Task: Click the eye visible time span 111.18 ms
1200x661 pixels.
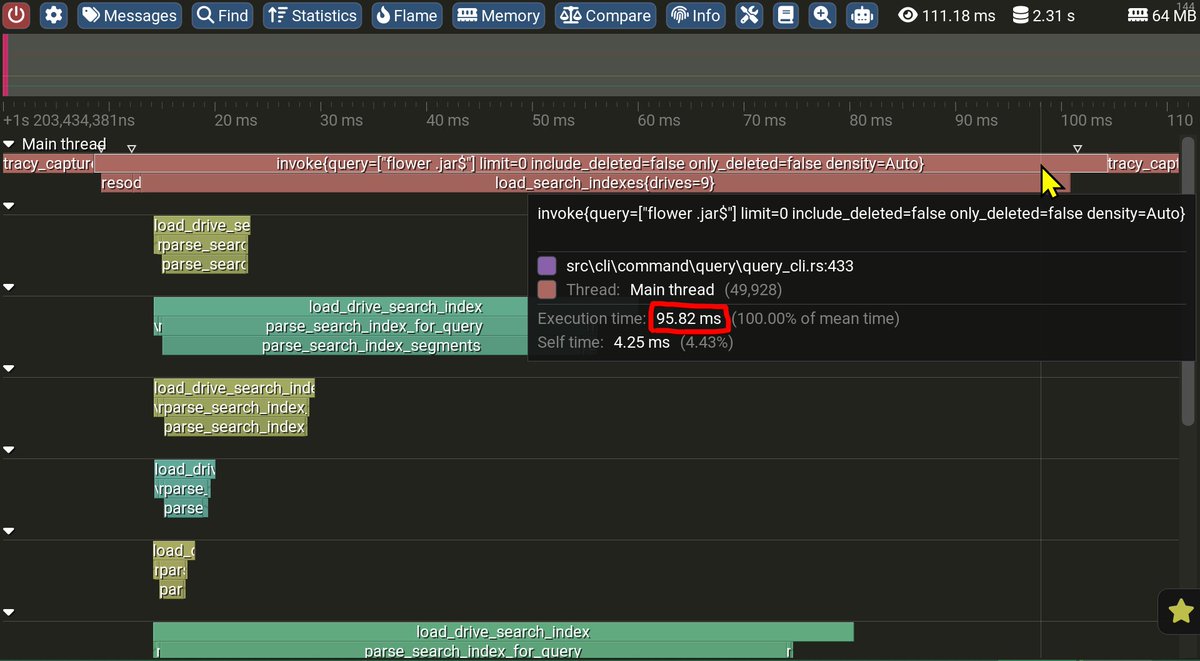Action: (949, 15)
